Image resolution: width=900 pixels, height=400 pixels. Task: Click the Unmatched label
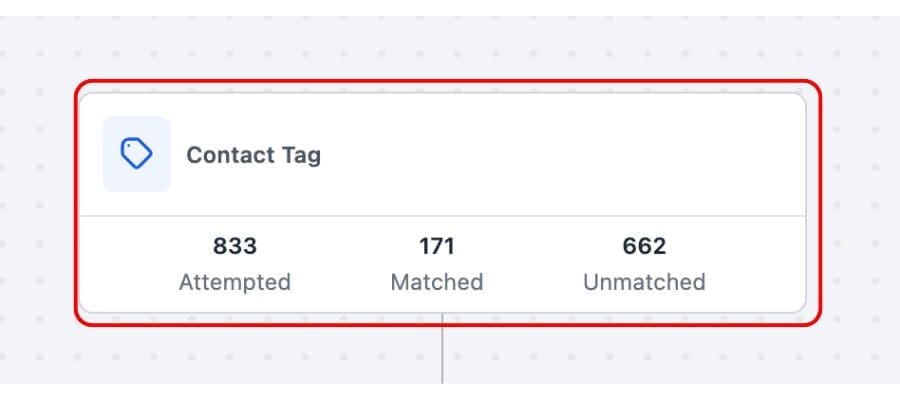click(644, 282)
